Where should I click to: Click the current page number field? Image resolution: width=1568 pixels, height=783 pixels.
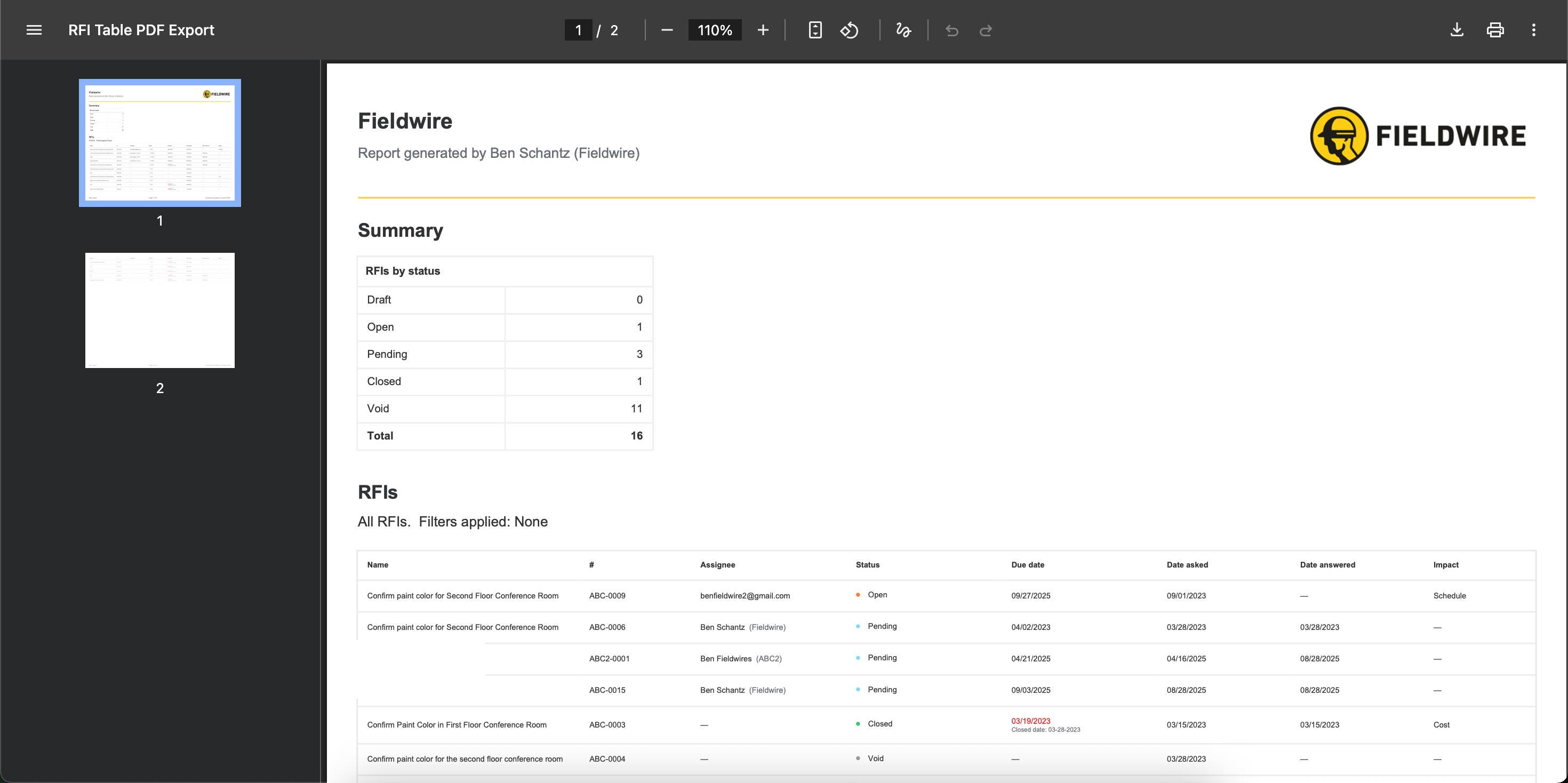point(578,30)
